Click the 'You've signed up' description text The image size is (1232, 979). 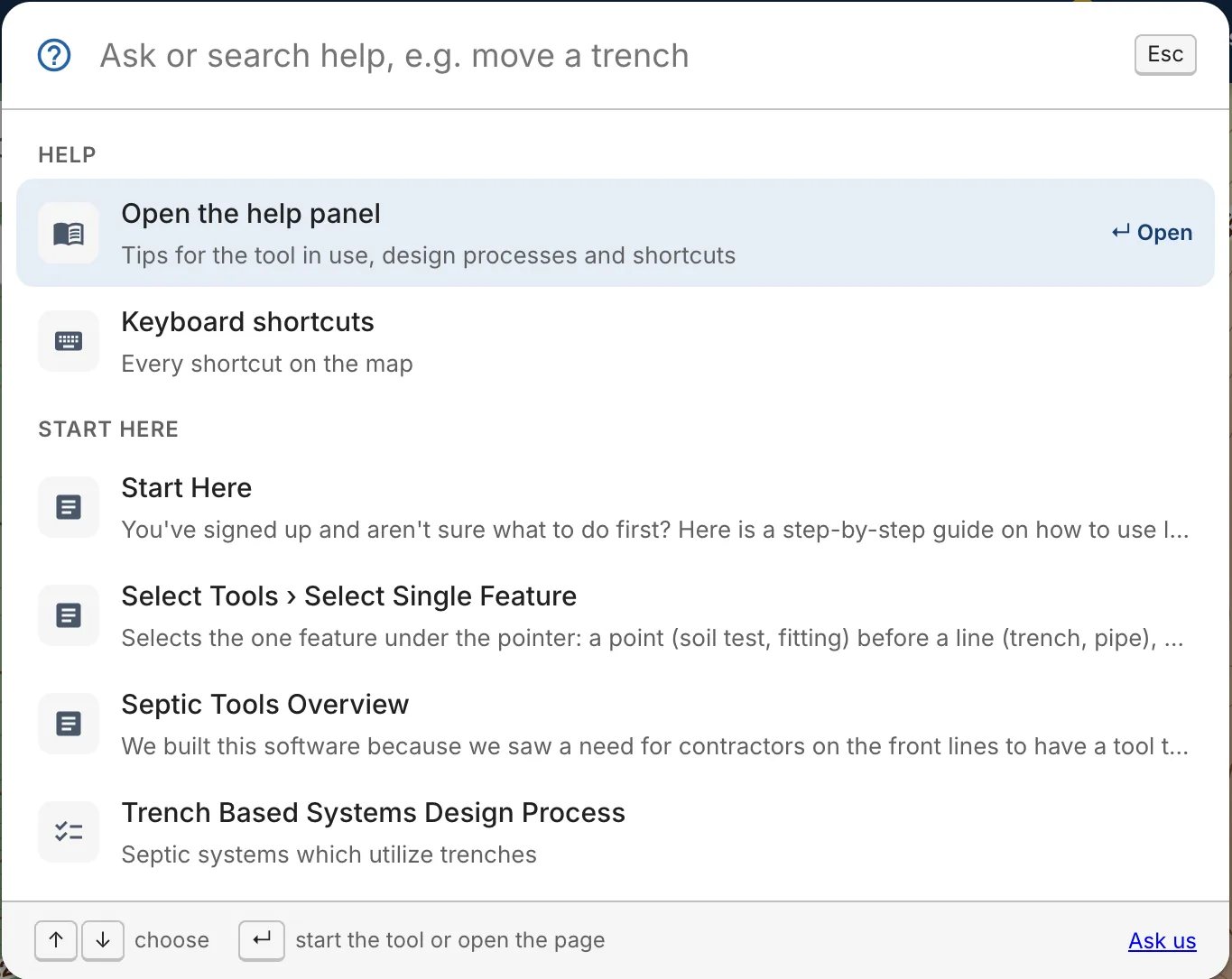coord(655,530)
